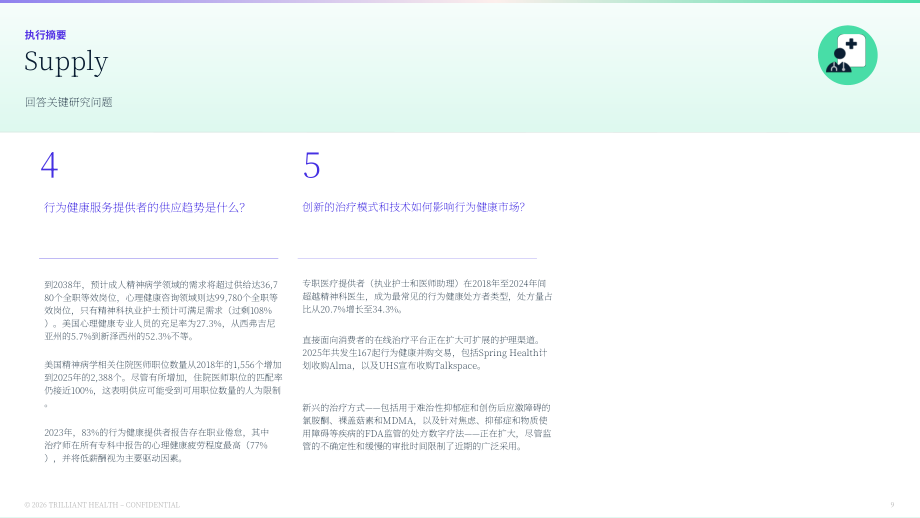Click the subtitle "回答关键研究问题"
920x518 pixels.
[69, 102]
